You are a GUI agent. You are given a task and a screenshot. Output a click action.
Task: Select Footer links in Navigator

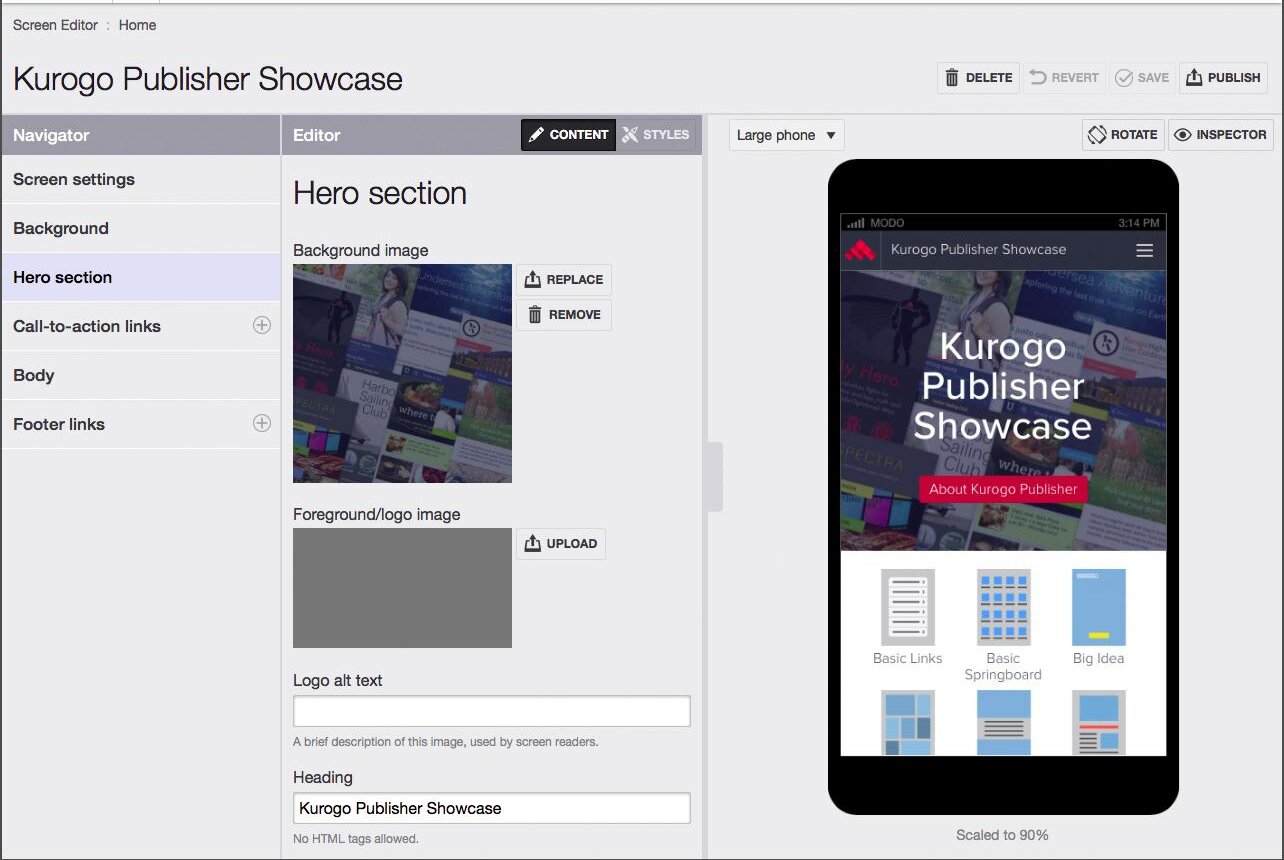[x=141, y=425]
